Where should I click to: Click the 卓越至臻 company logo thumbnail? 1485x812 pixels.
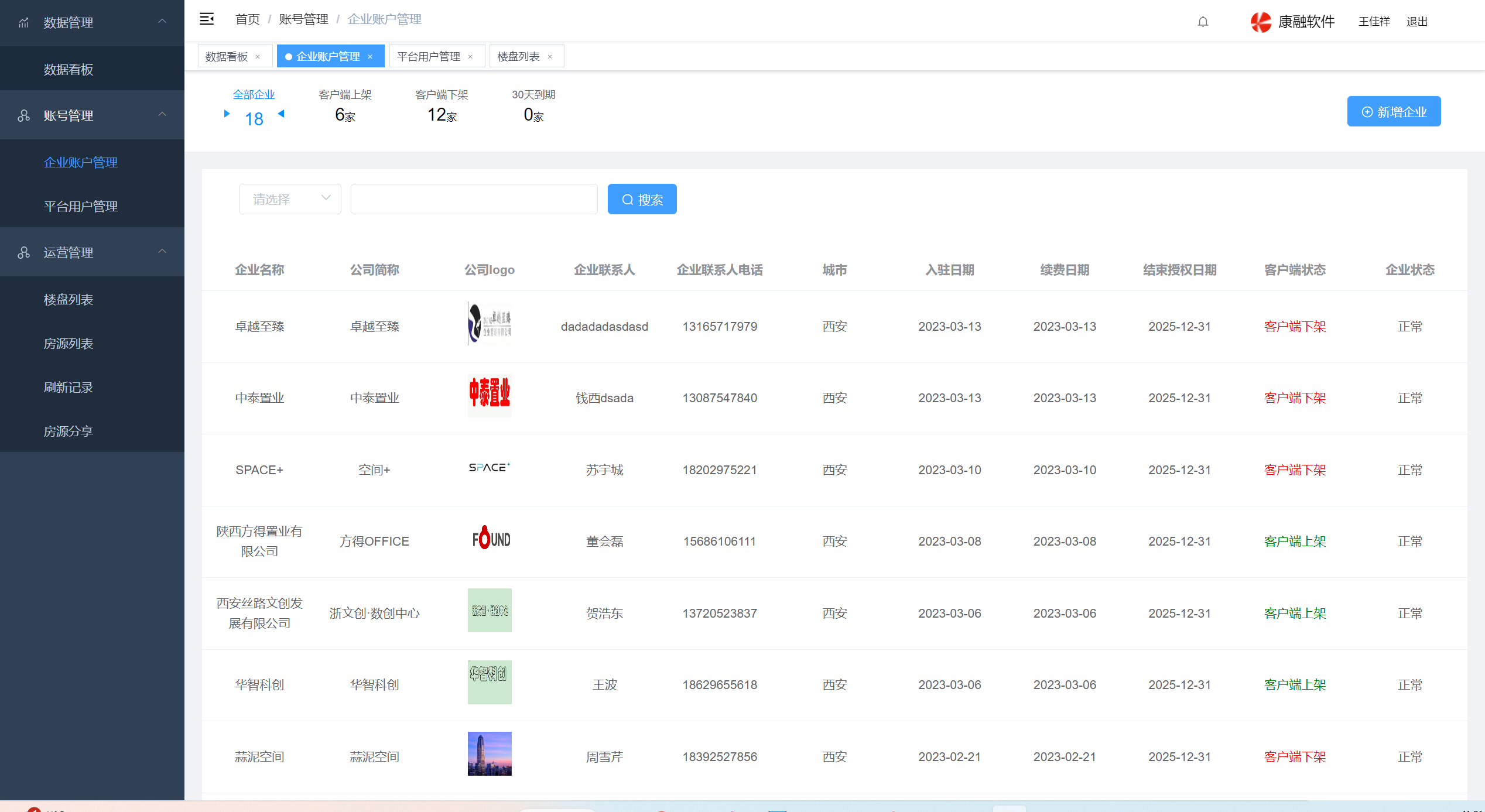[x=490, y=323]
